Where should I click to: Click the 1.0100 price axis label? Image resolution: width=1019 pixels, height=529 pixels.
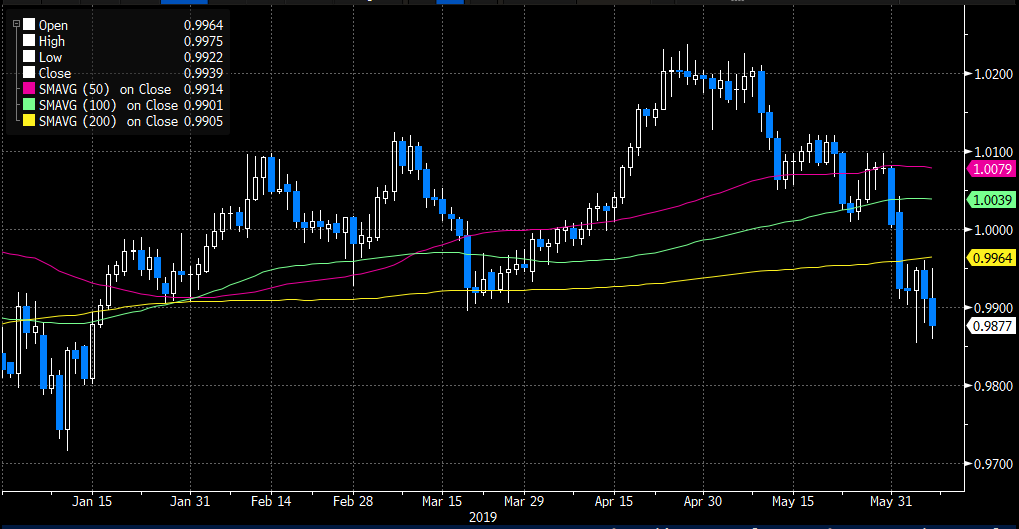click(x=994, y=152)
